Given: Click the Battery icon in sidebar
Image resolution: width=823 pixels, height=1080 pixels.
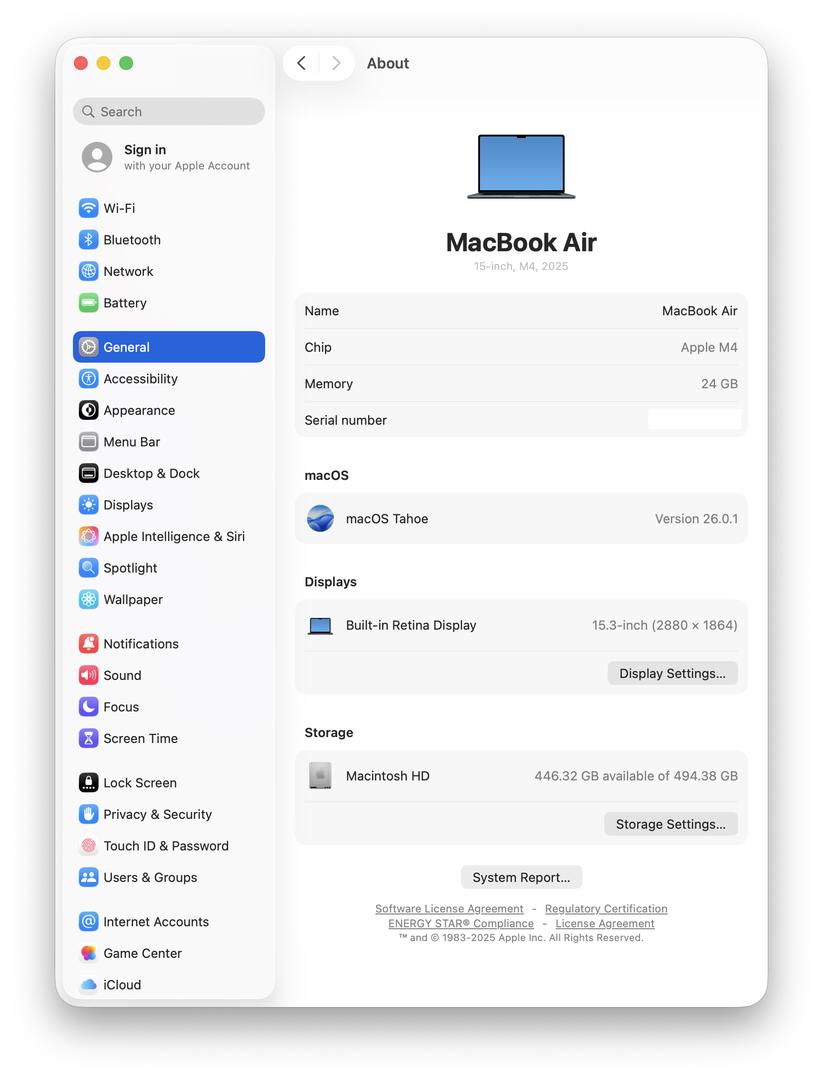Looking at the screenshot, I should (89, 303).
